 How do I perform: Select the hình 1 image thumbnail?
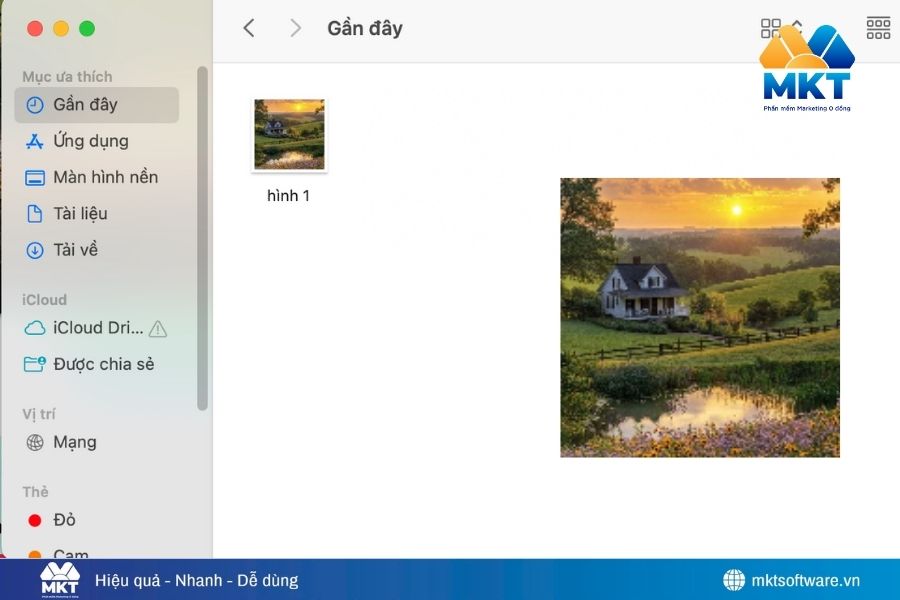pyautogui.click(x=289, y=134)
